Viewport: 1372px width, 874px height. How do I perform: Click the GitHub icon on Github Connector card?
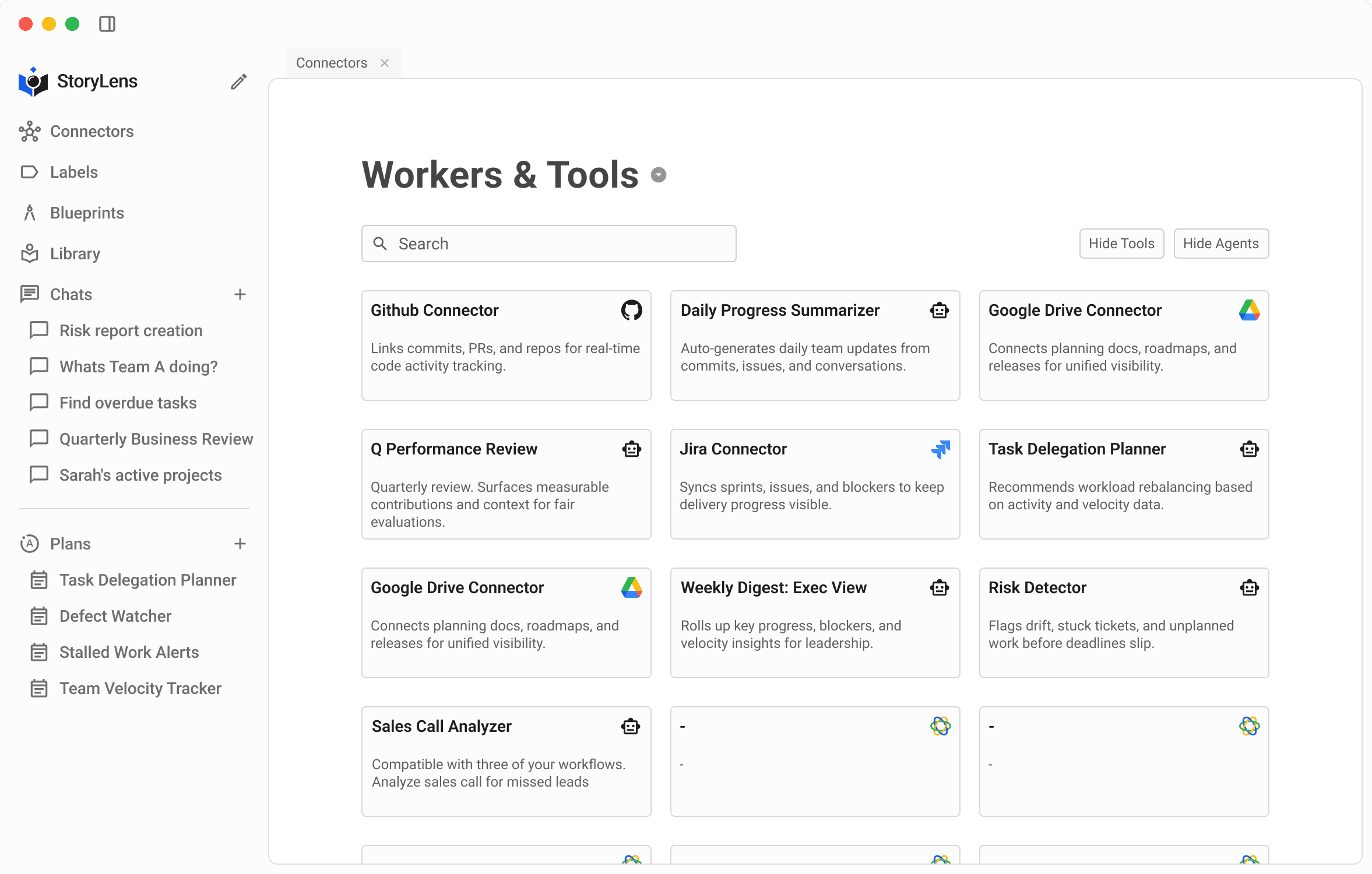(631, 311)
